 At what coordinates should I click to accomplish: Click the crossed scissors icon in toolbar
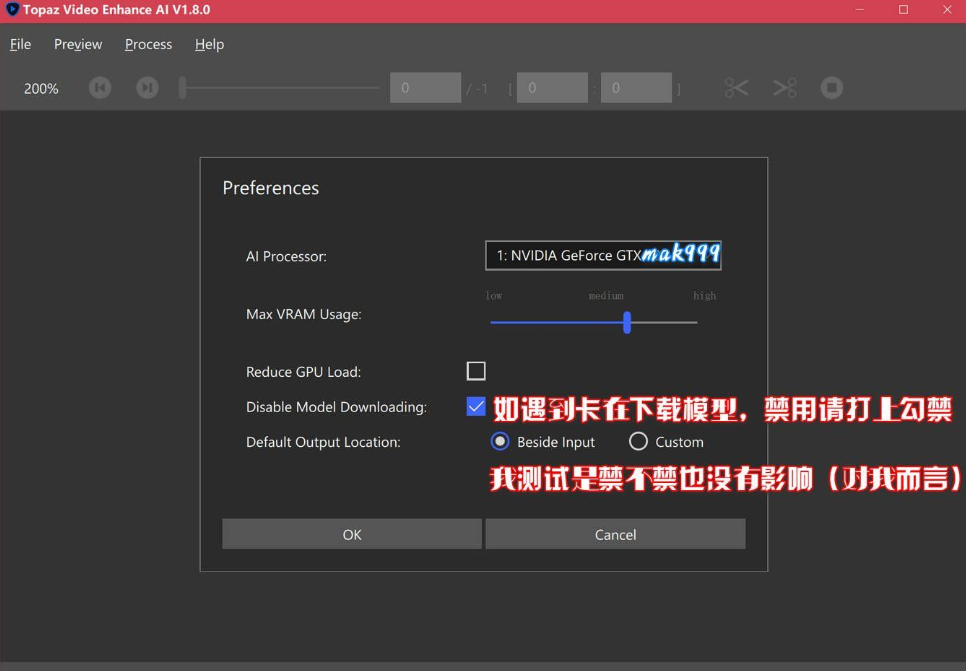(x=785, y=88)
